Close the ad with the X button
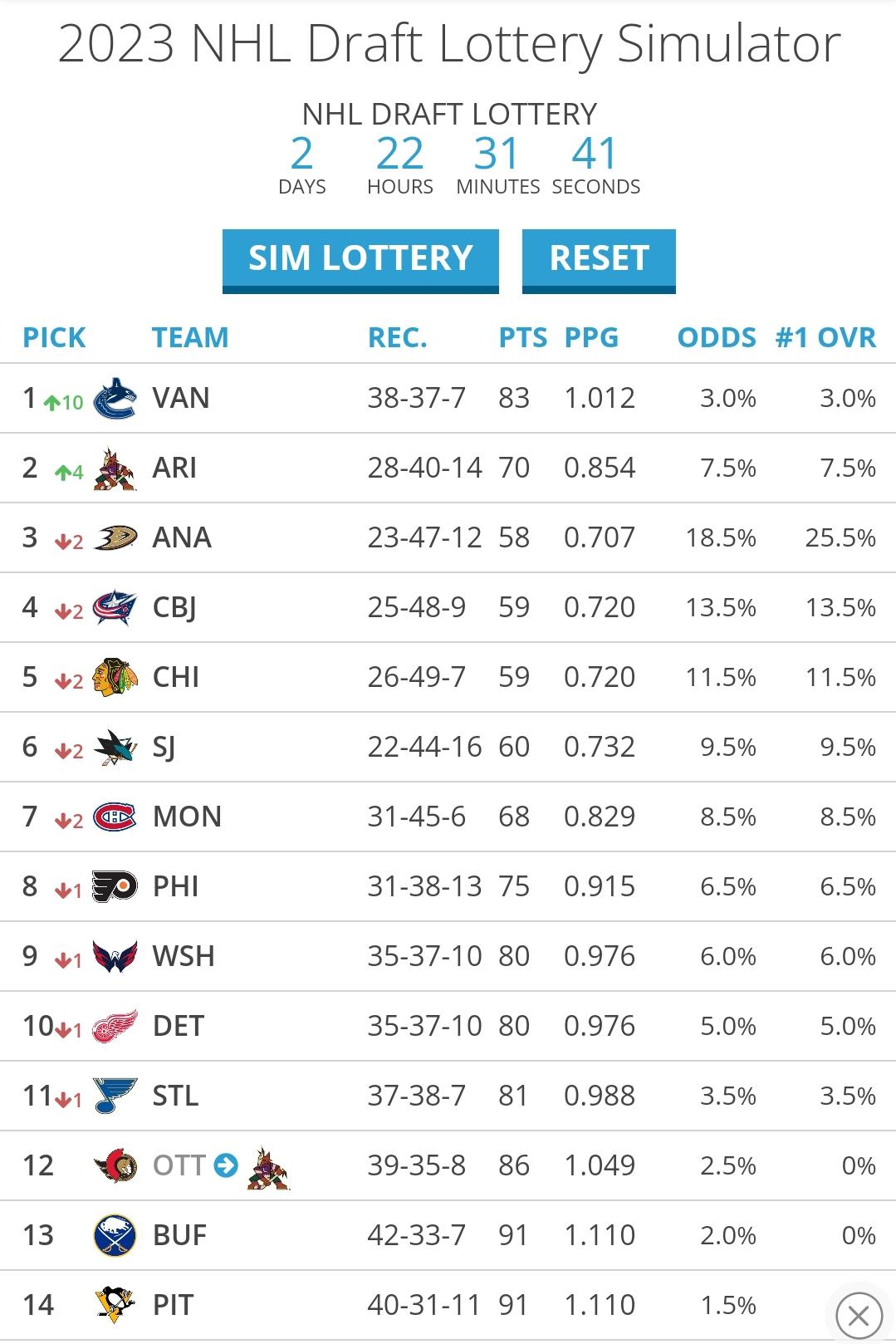Viewport: 896px width, 1344px height. (x=859, y=1316)
